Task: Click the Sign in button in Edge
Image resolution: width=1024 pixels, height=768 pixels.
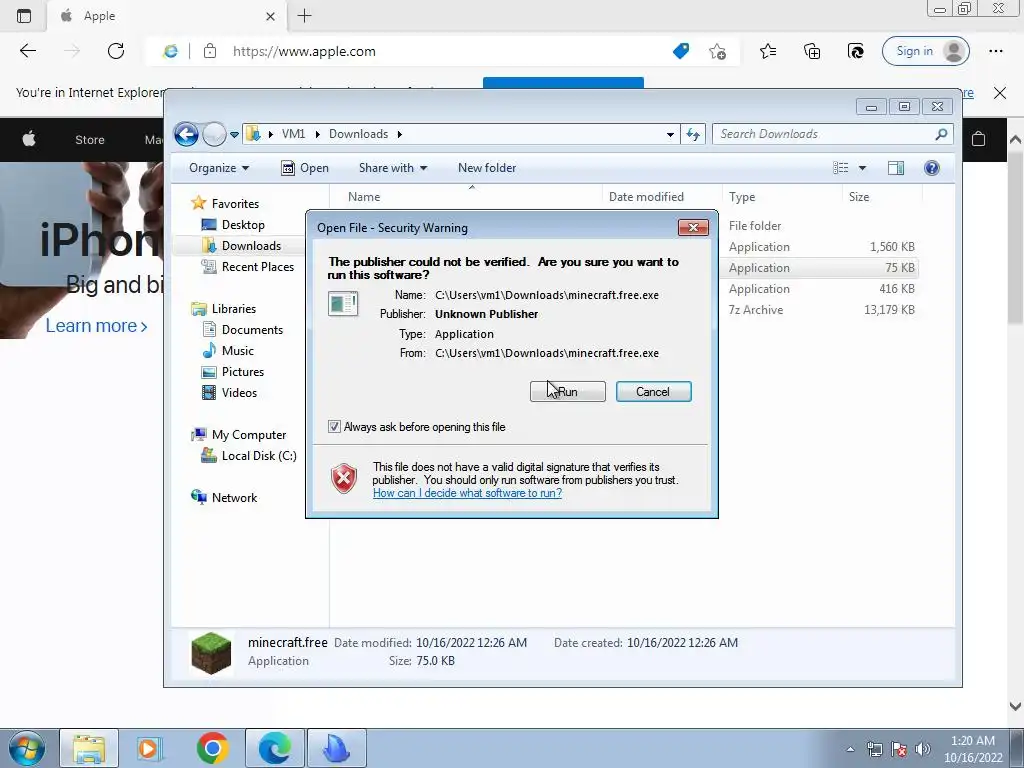Action: [925, 51]
